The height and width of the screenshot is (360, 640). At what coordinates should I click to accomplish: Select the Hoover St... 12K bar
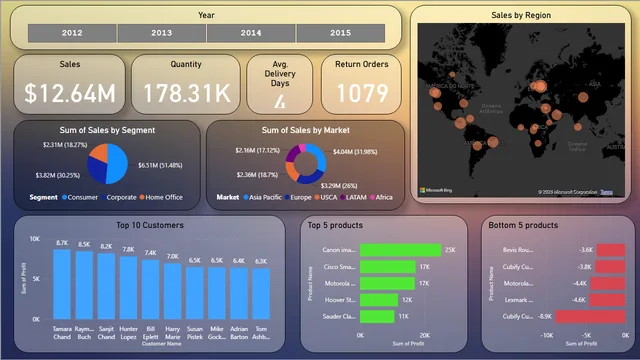tap(379, 300)
